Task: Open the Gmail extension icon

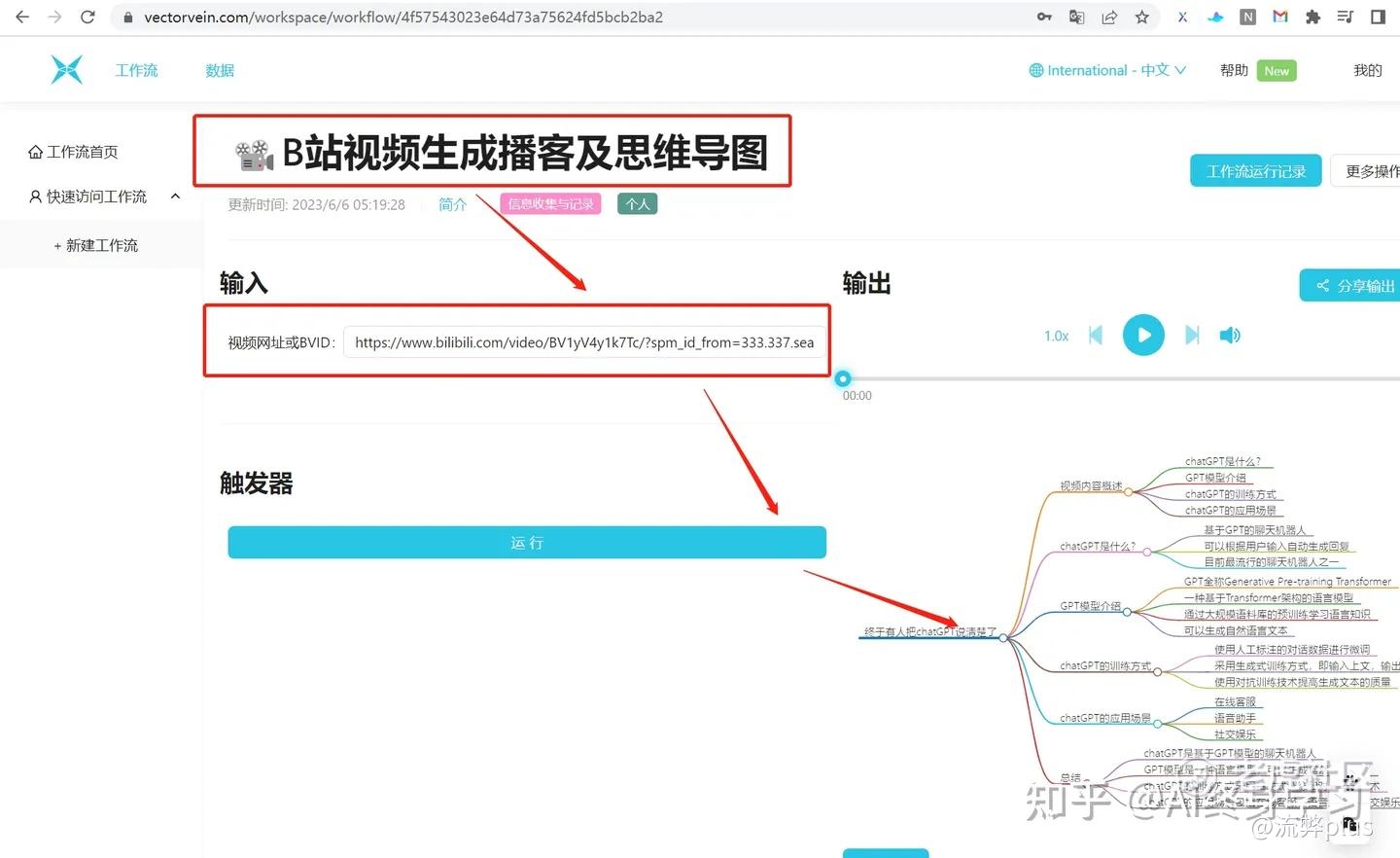Action: point(1280,17)
